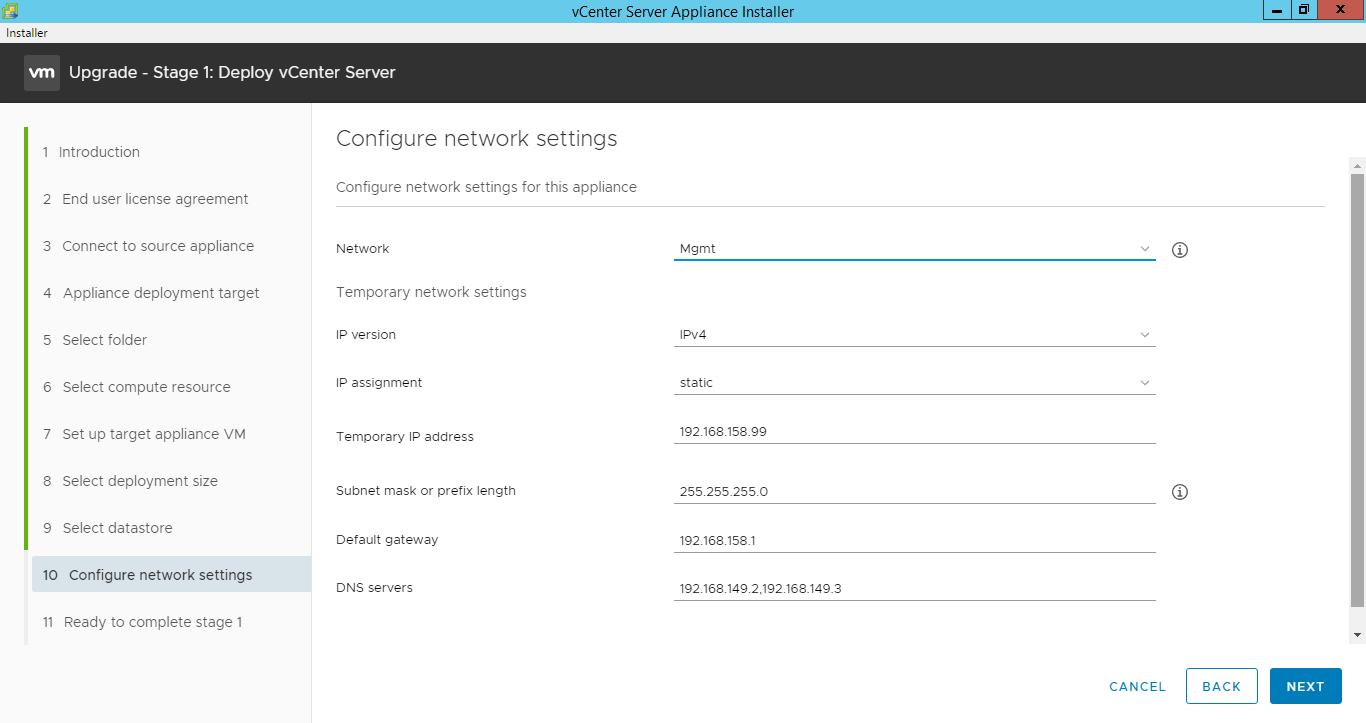This screenshot has width=1366, height=723.
Task: Open the Installer menu
Action: coord(26,32)
